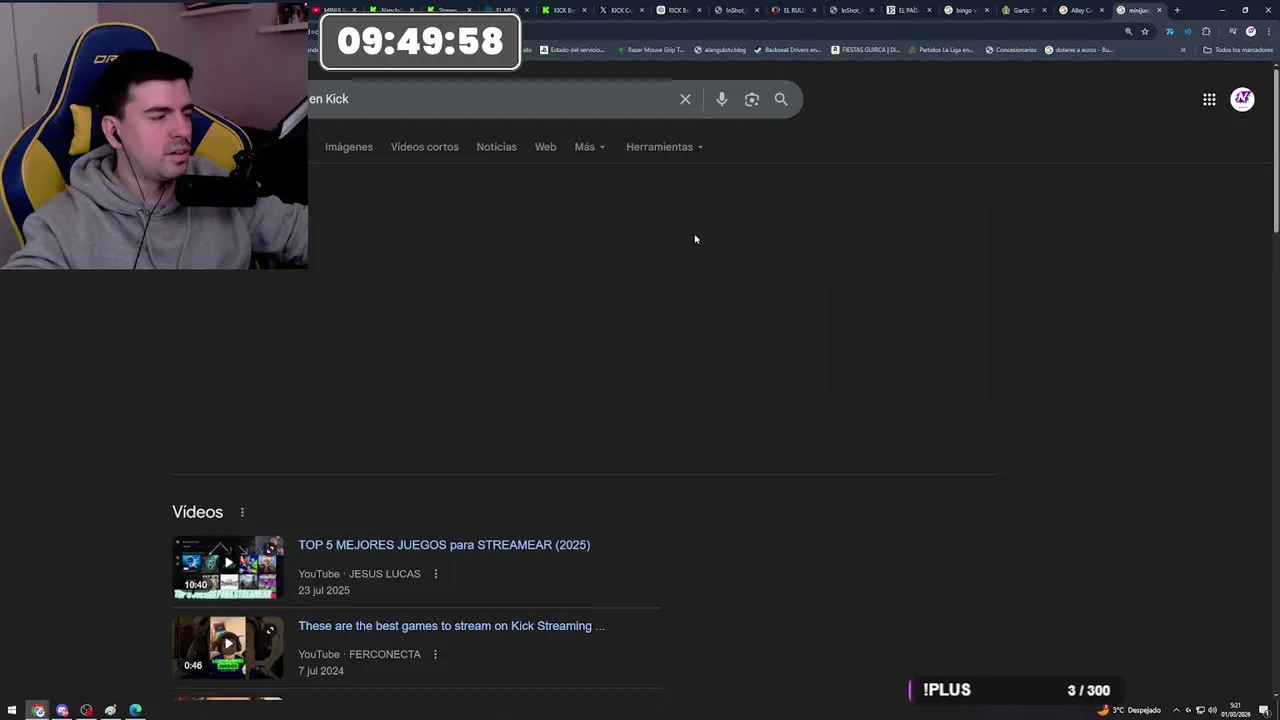Image resolution: width=1280 pixels, height=720 pixels.
Task: Open the Razer Mouse Grip bookmark
Action: pos(650,49)
